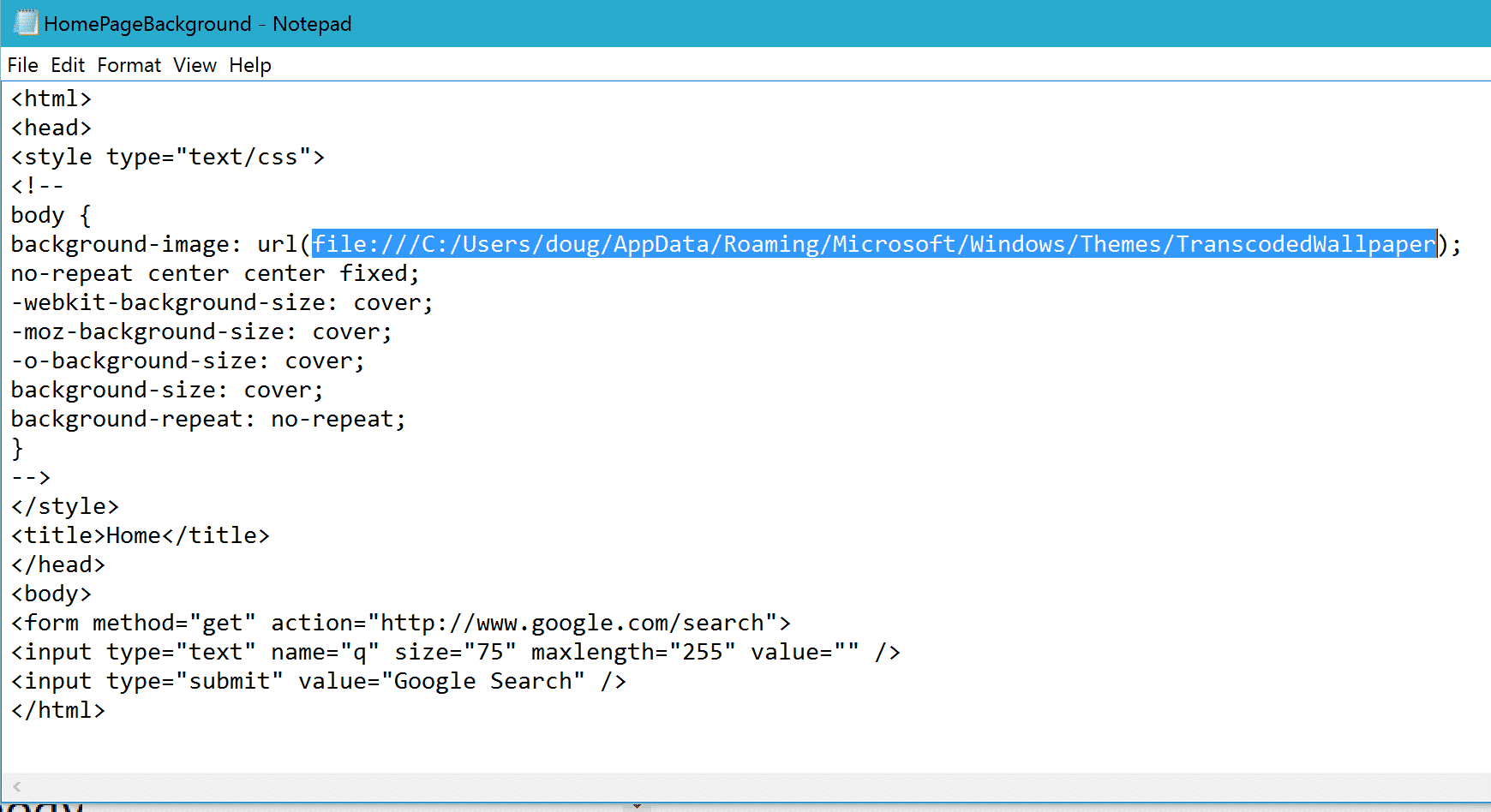Click the </head> closing tag line

58,564
